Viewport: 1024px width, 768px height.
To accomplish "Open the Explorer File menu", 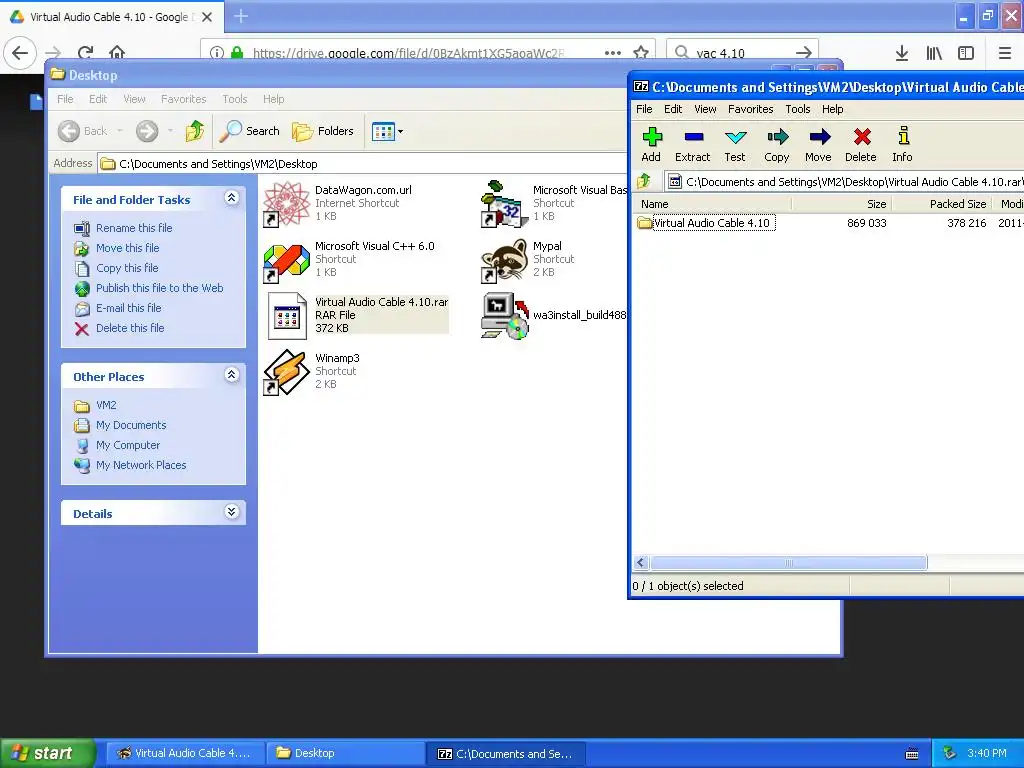I will point(65,99).
